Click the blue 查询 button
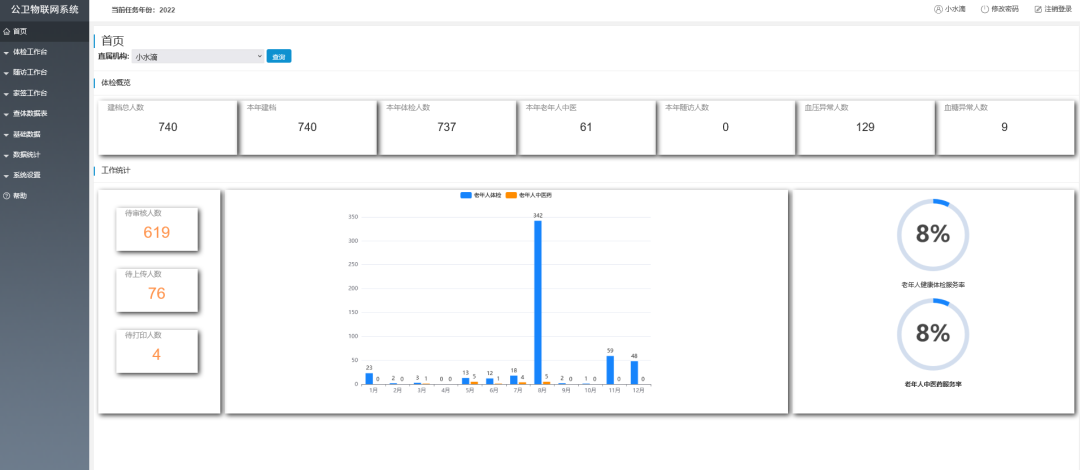The height and width of the screenshot is (470, 1080). tap(279, 57)
